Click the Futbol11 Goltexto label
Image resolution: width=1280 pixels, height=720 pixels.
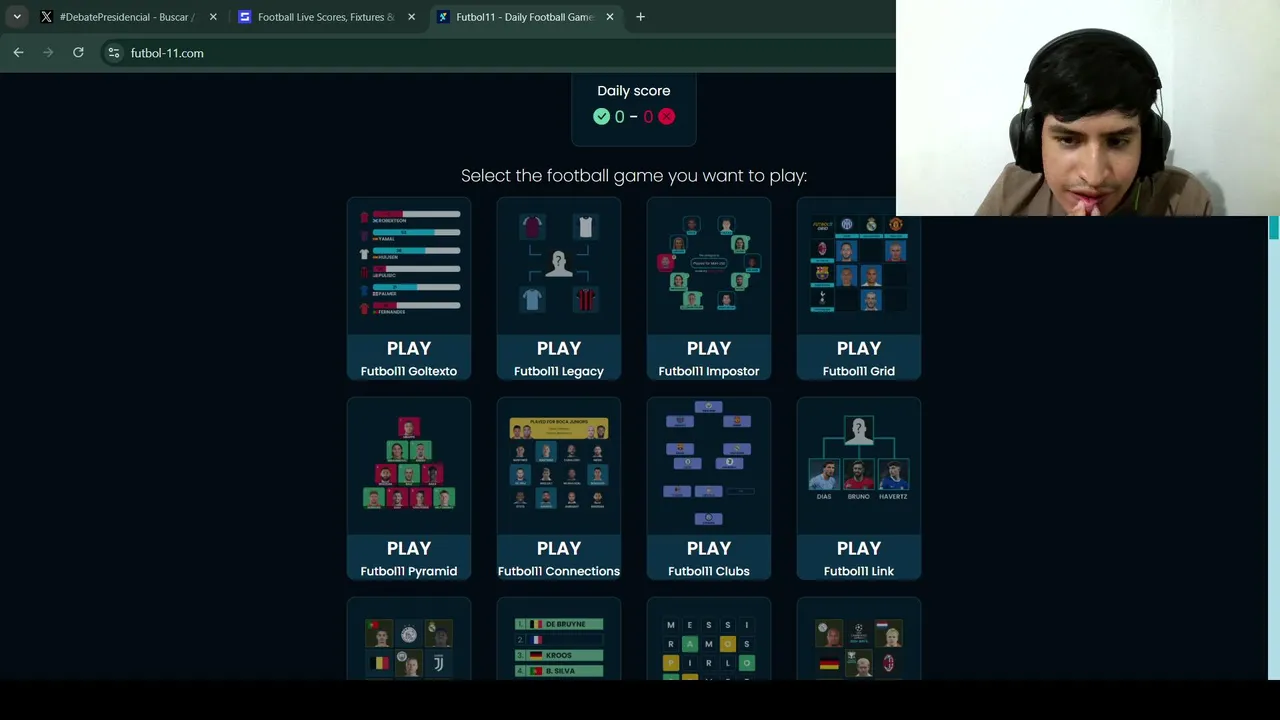click(409, 371)
